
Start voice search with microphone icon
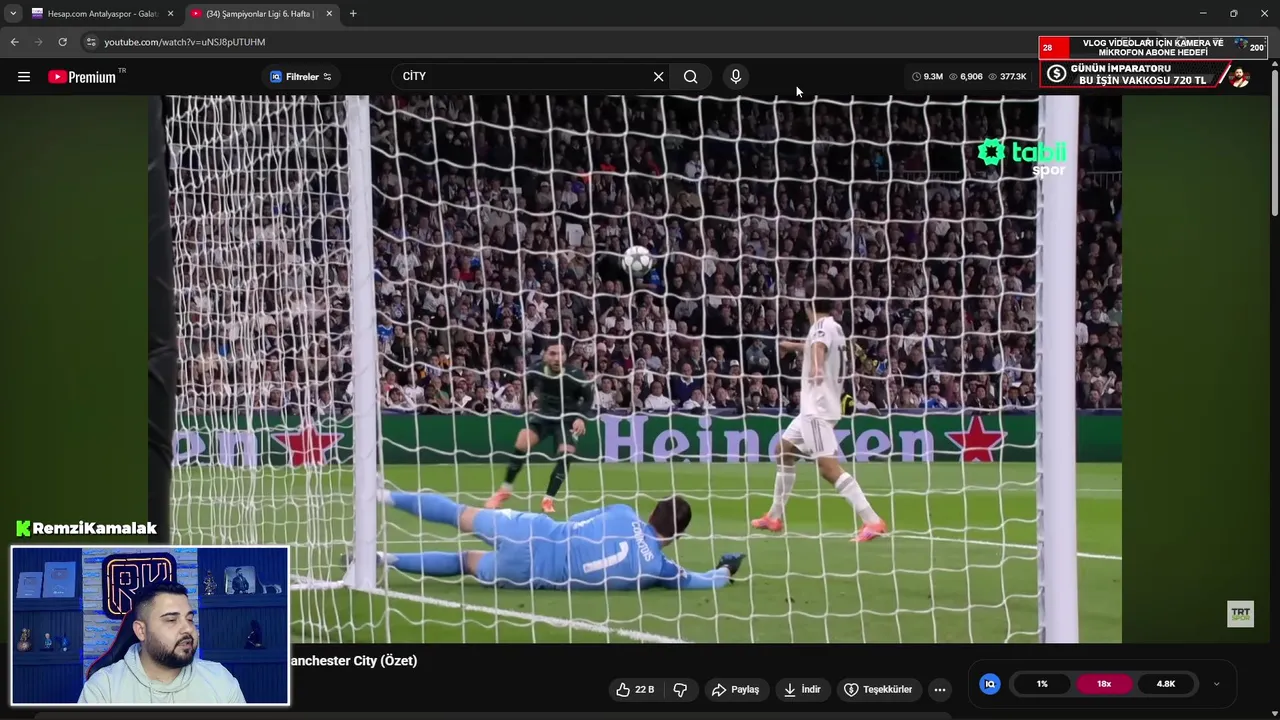click(736, 77)
